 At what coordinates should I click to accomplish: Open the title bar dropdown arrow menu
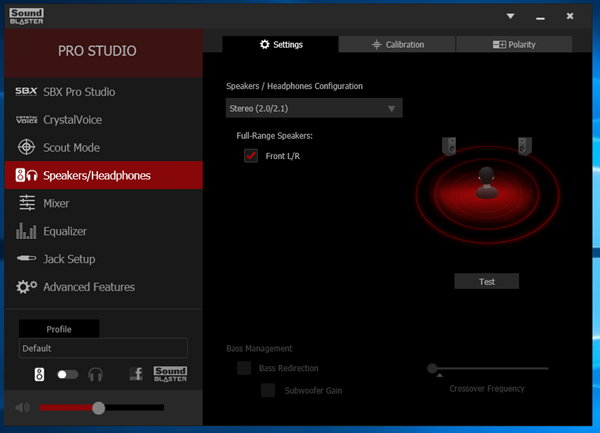pos(510,16)
